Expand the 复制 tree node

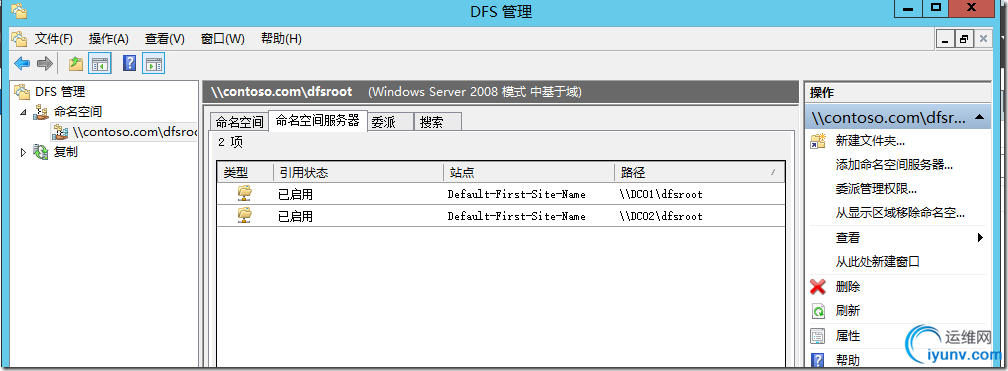click(x=24, y=152)
